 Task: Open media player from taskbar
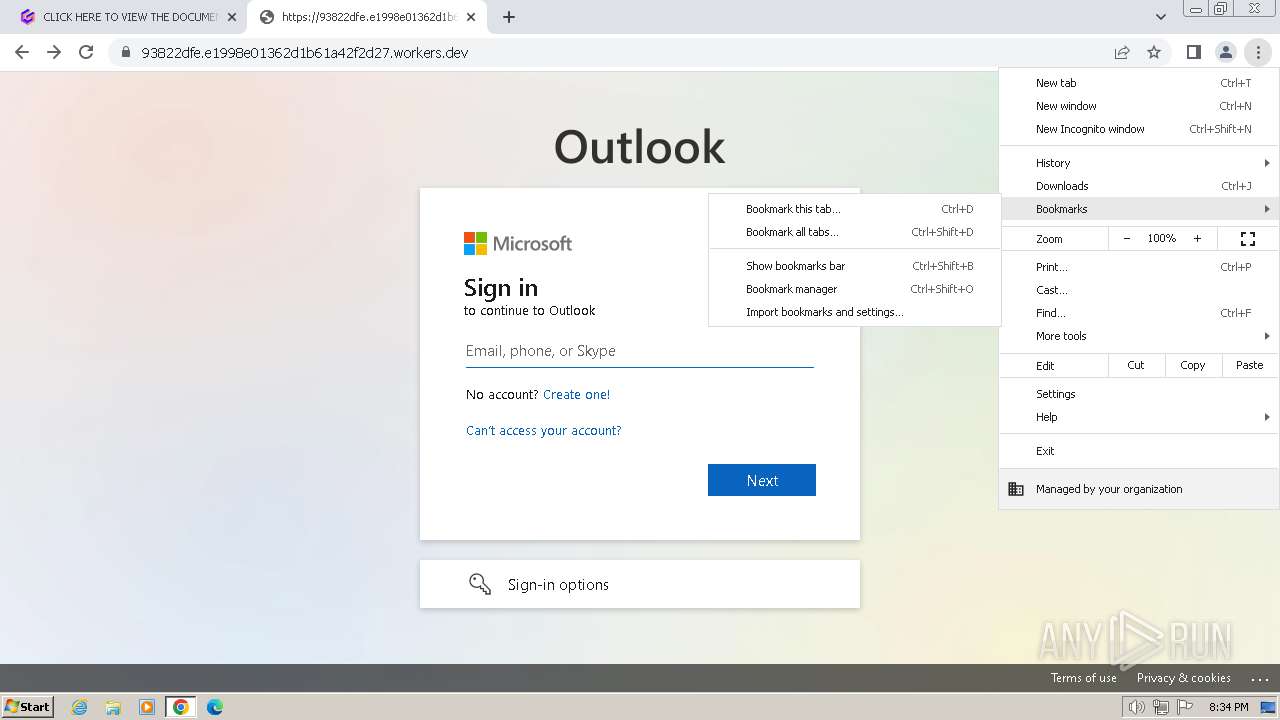point(147,707)
